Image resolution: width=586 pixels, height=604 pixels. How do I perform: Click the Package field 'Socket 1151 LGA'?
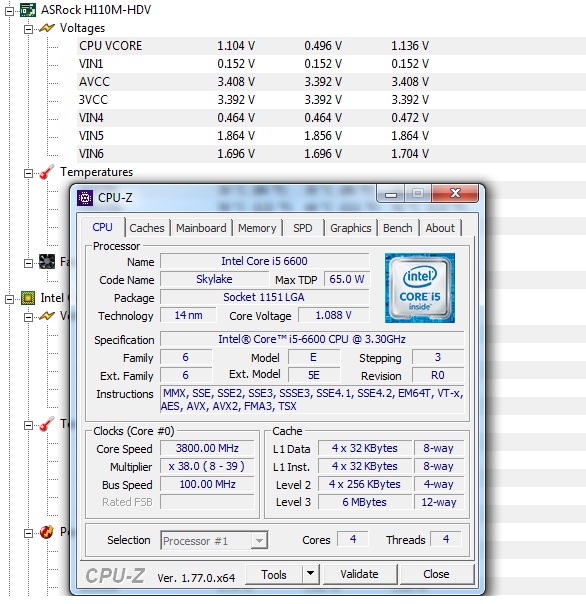pyautogui.click(x=264, y=297)
